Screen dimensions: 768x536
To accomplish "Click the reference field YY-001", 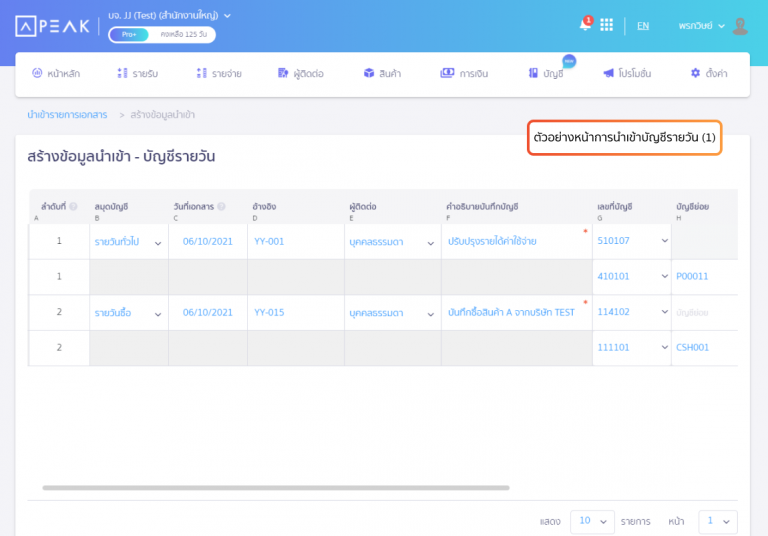I will coord(269,241).
